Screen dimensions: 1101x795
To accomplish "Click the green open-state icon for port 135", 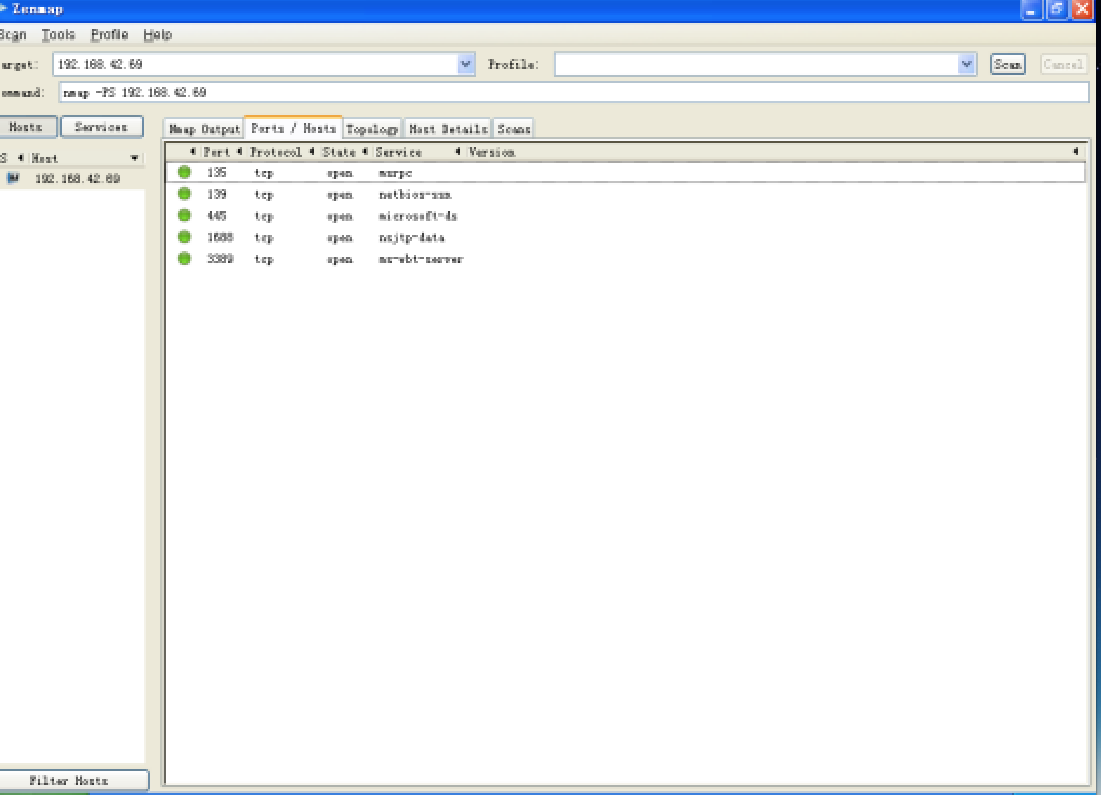I will (x=185, y=172).
